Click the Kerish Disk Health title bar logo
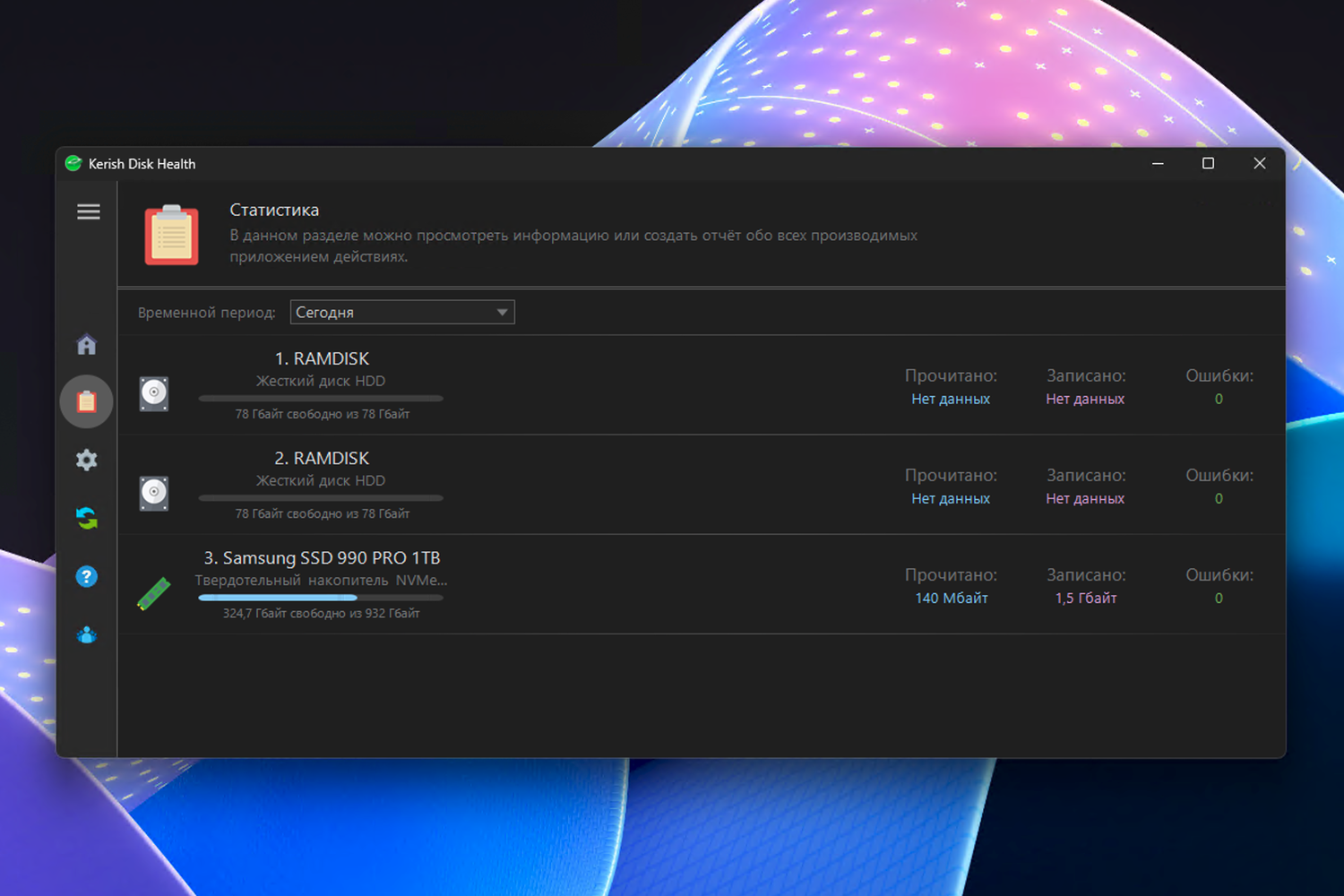Image resolution: width=1344 pixels, height=896 pixels. coord(73,163)
